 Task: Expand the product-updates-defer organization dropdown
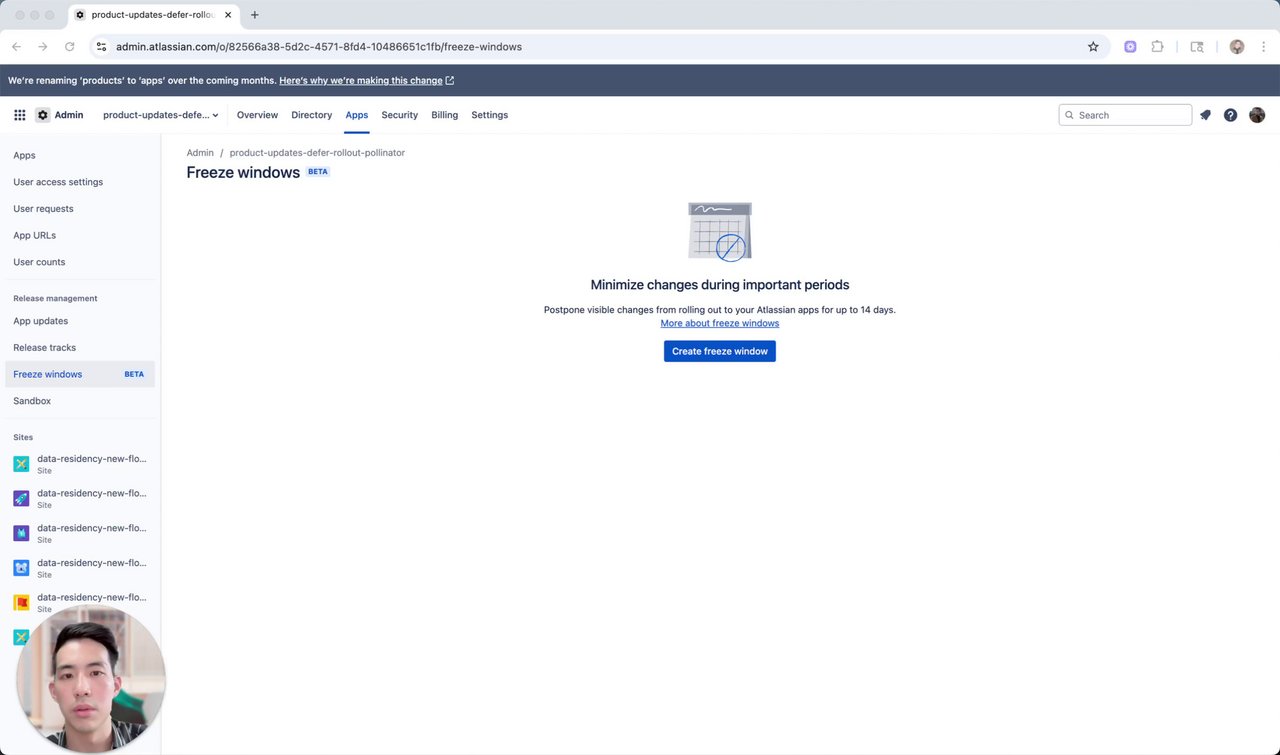click(160, 115)
